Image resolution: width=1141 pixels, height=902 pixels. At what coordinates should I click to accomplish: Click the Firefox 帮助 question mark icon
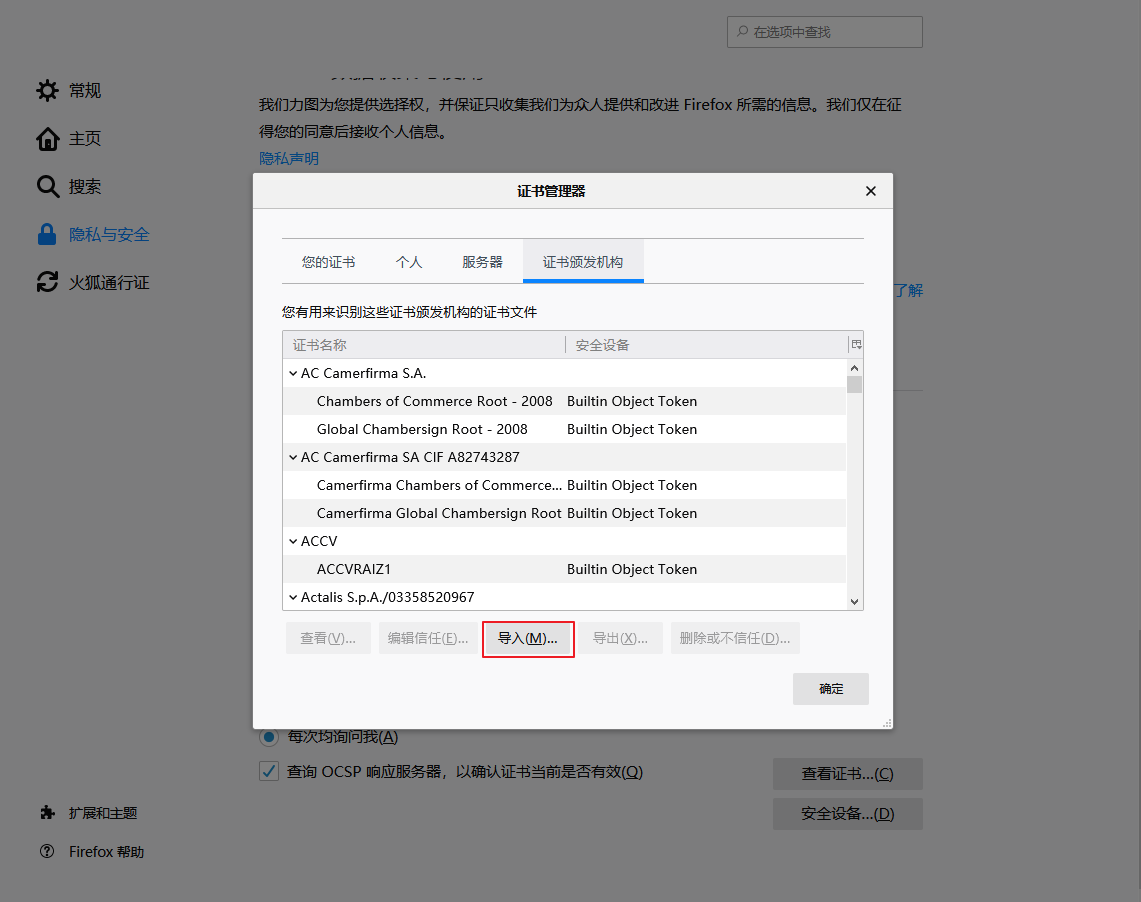tap(47, 851)
